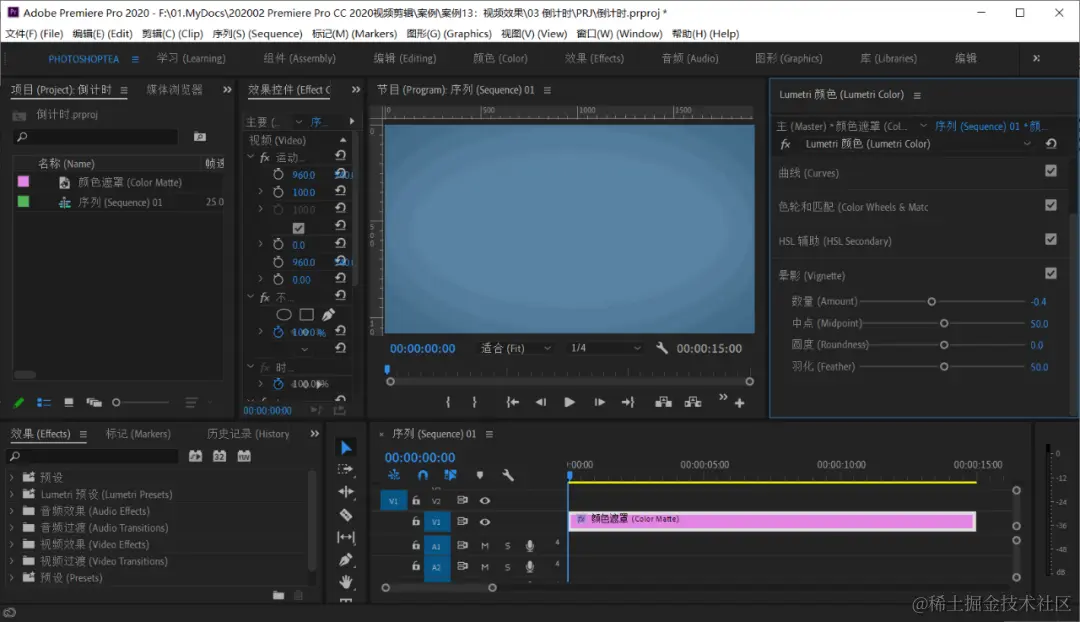
Task: Switch Project panel to icon view
Action: point(69,402)
